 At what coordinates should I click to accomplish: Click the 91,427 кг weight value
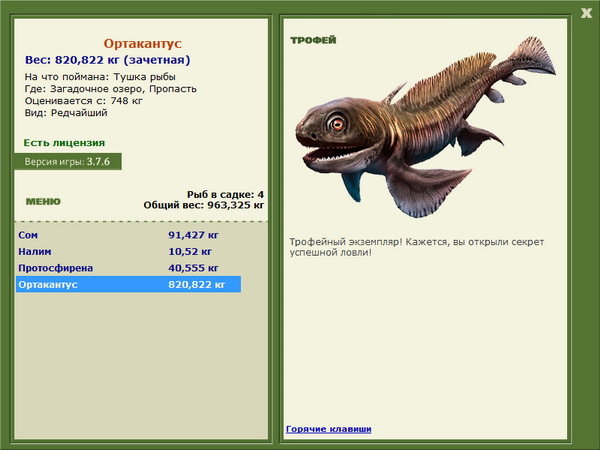click(193, 235)
